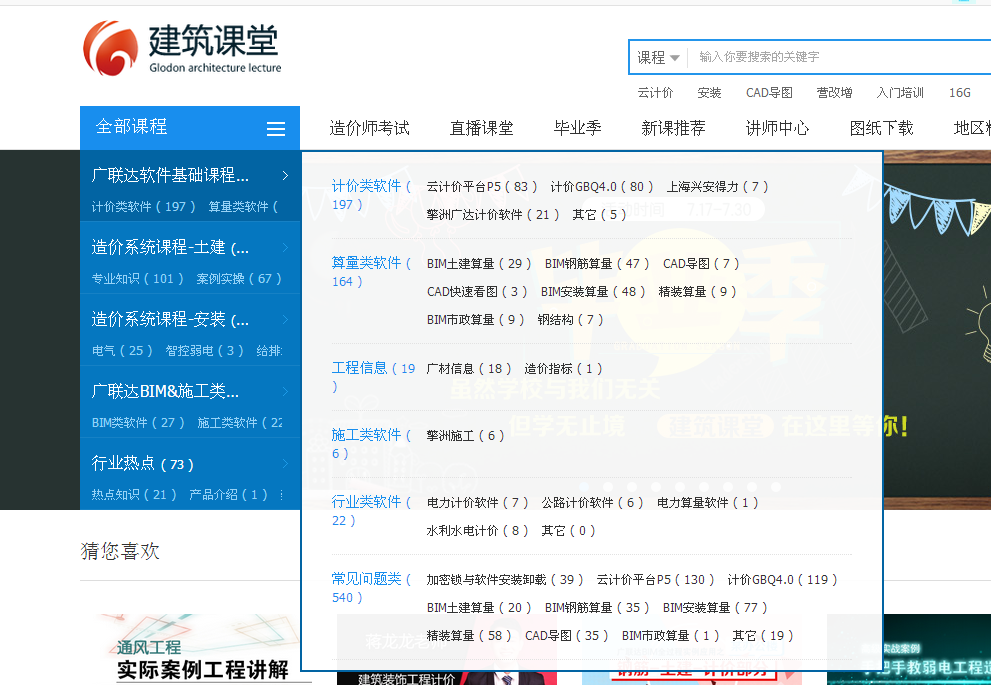Select 水利水电计价 (8) link
991x685 pixels.
coord(477,531)
